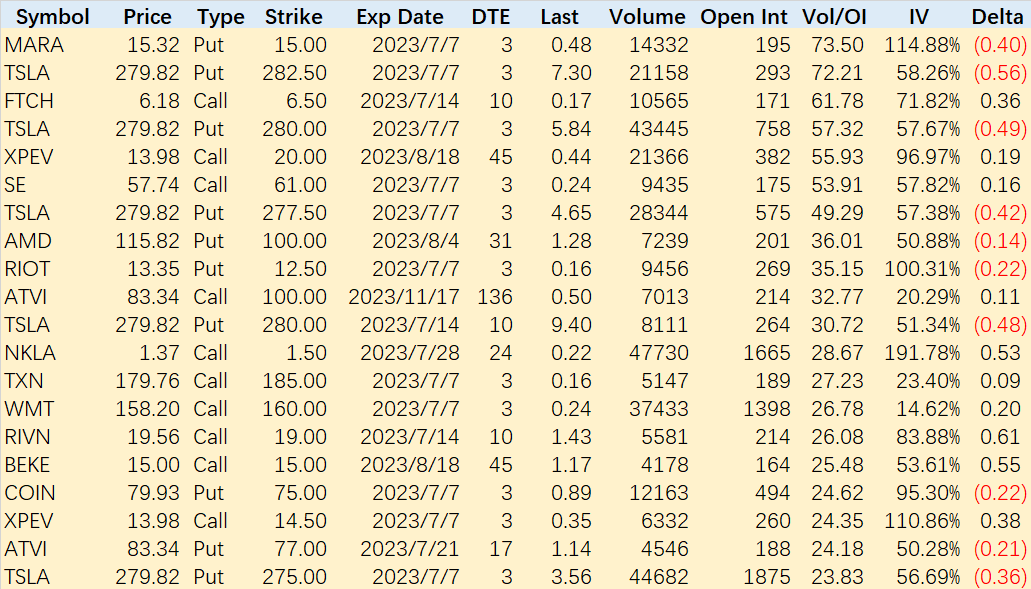1031x589 pixels.
Task: Select the 61.00 strike cell
Action: pyautogui.click(x=300, y=185)
